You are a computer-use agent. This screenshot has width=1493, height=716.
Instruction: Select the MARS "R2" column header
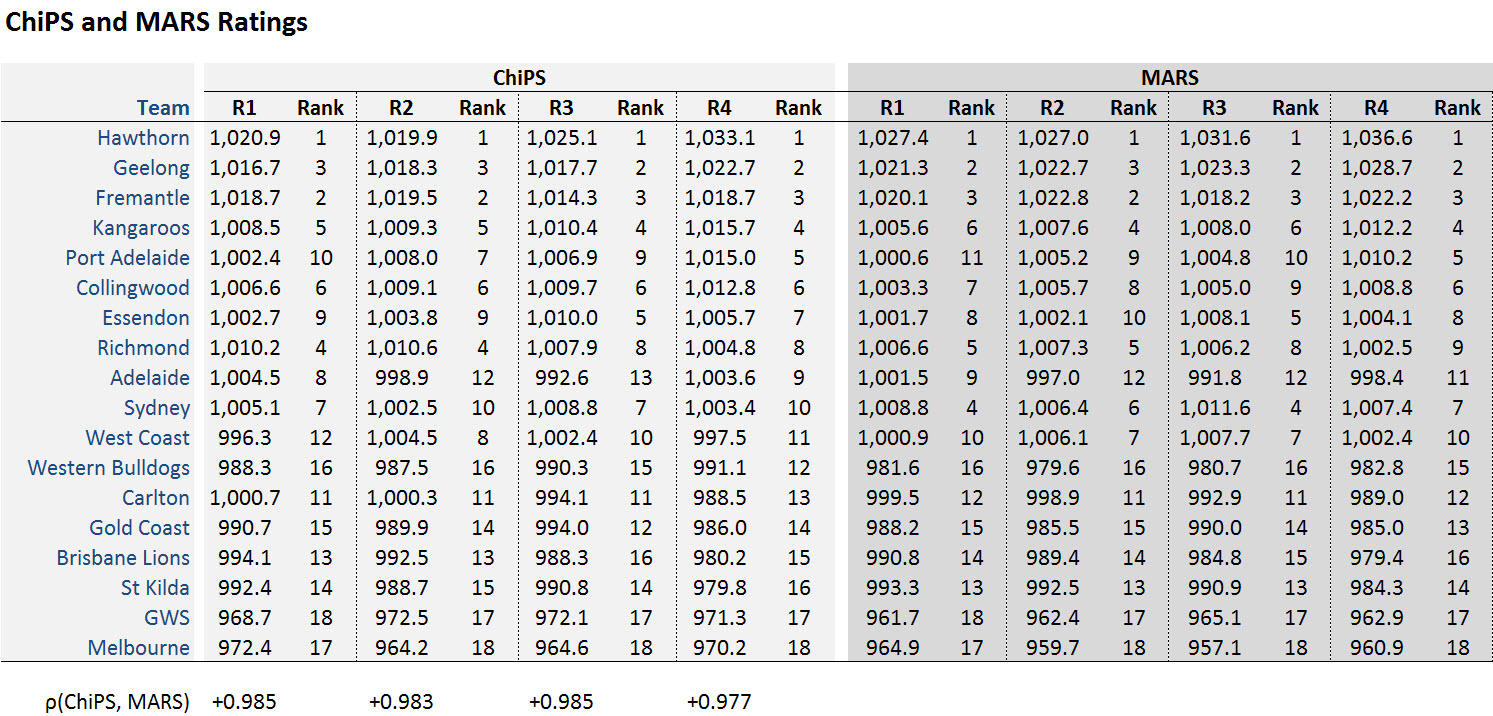tap(1052, 108)
